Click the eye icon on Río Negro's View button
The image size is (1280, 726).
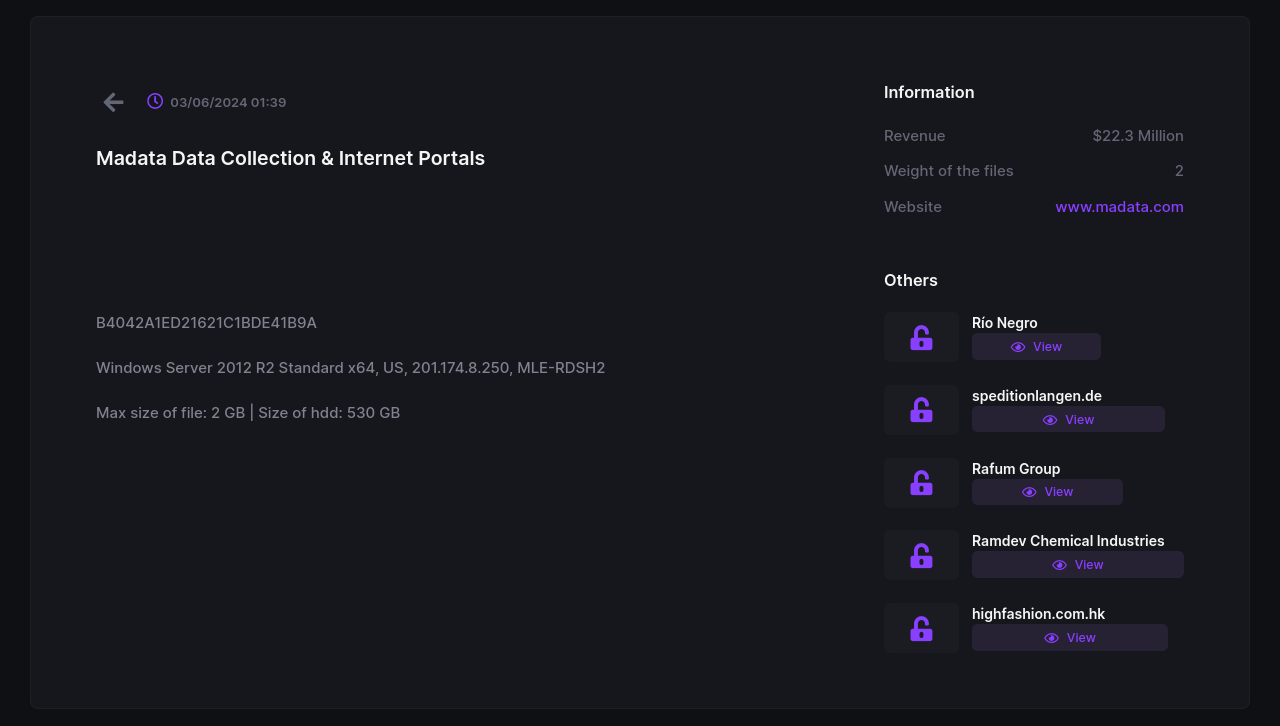click(1017, 346)
